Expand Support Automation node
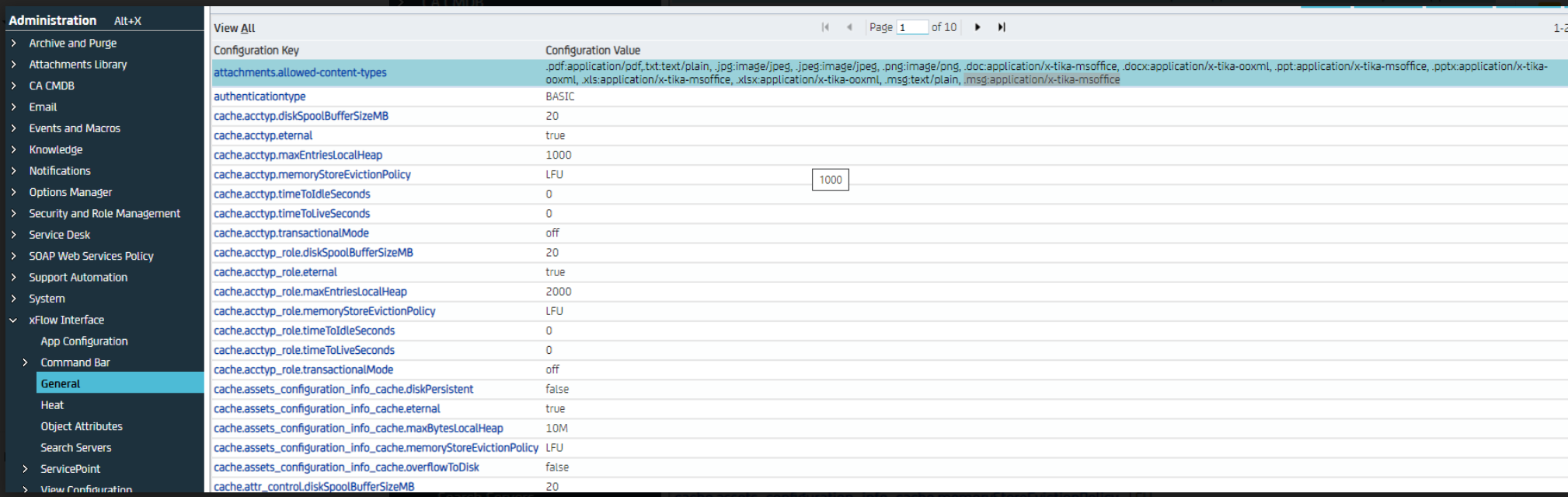The image size is (1568, 497). pyautogui.click(x=13, y=278)
